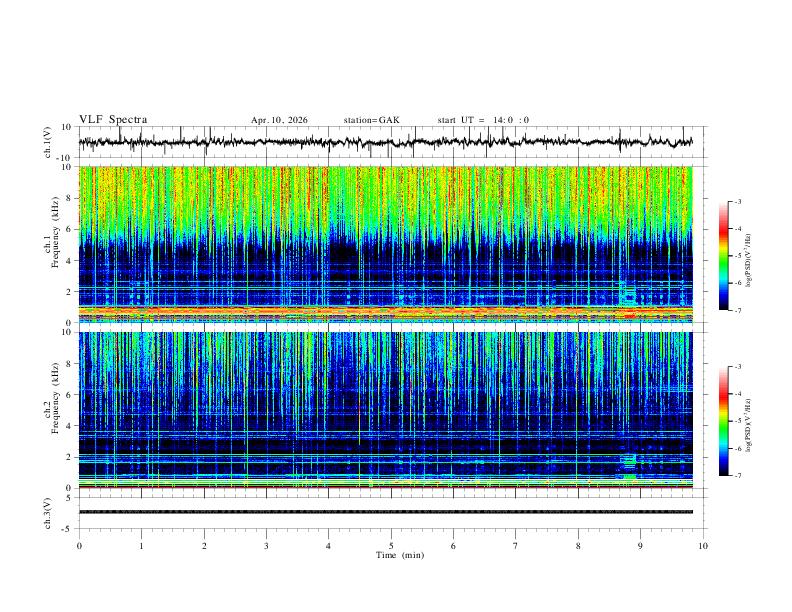Click the ch.3 flat signal trace

pos(385,512)
